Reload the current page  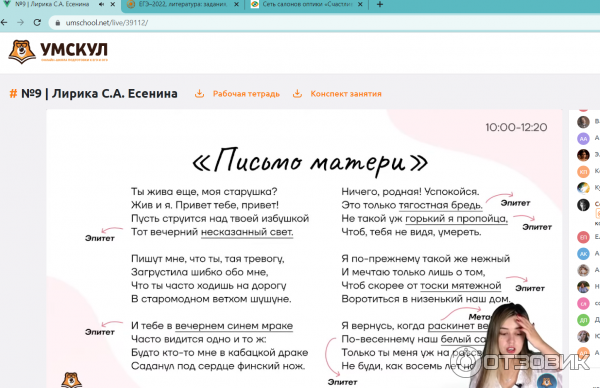click(x=37, y=23)
